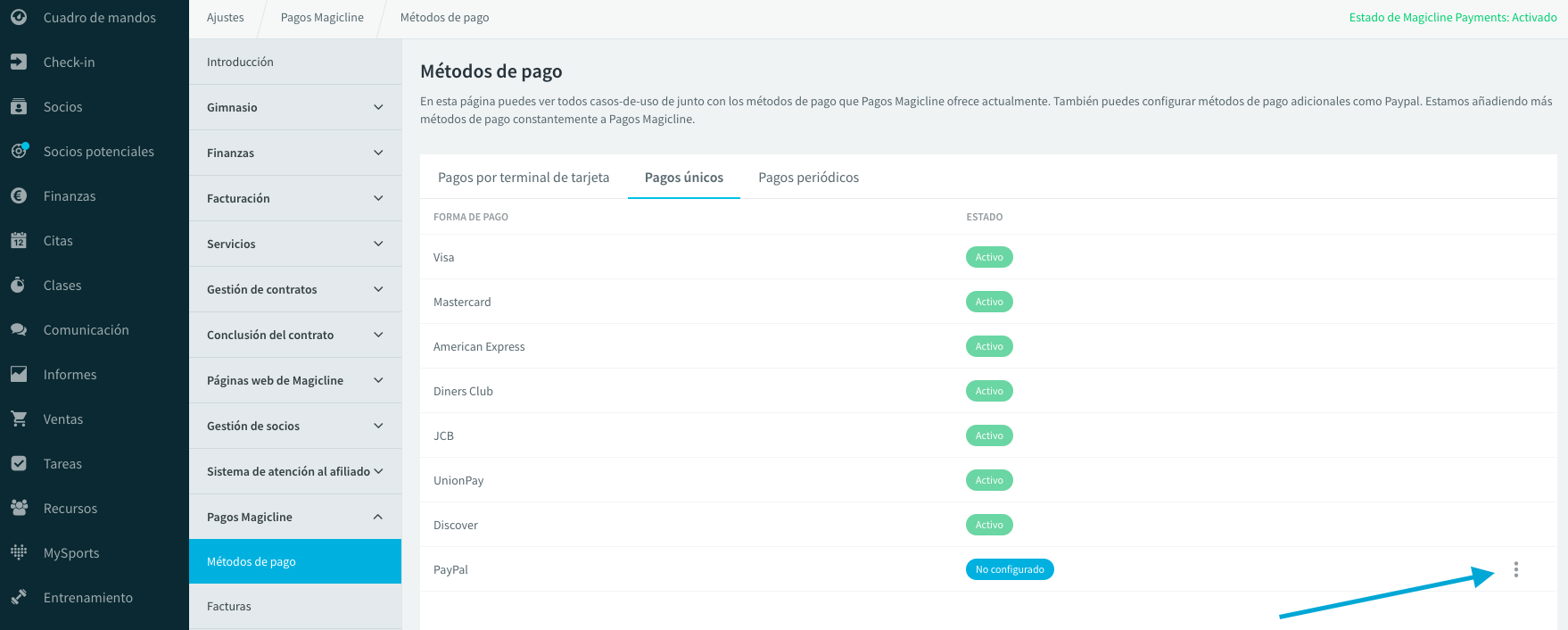The height and width of the screenshot is (630, 1568).
Task: Open the PayPal row three-dot menu
Action: pos(1516,569)
